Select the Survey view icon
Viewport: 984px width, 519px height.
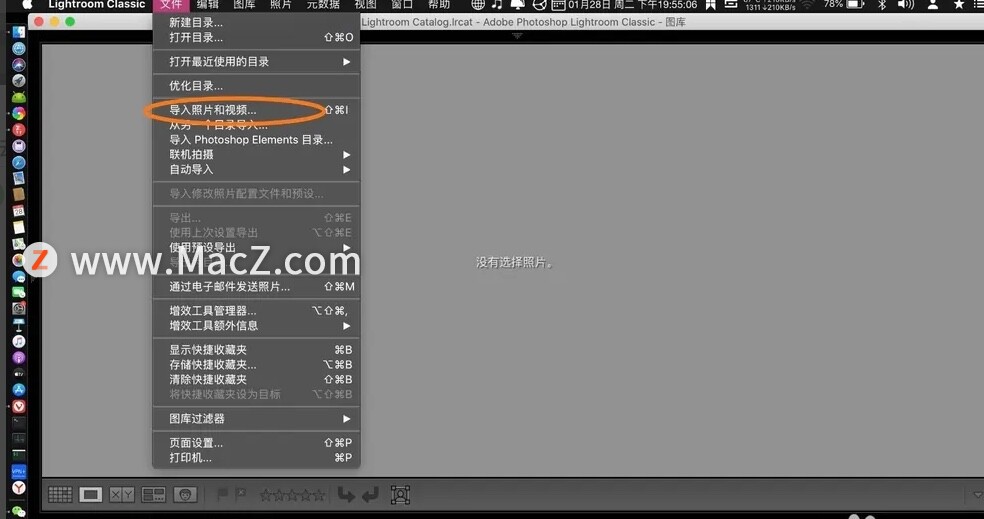[x=153, y=495]
